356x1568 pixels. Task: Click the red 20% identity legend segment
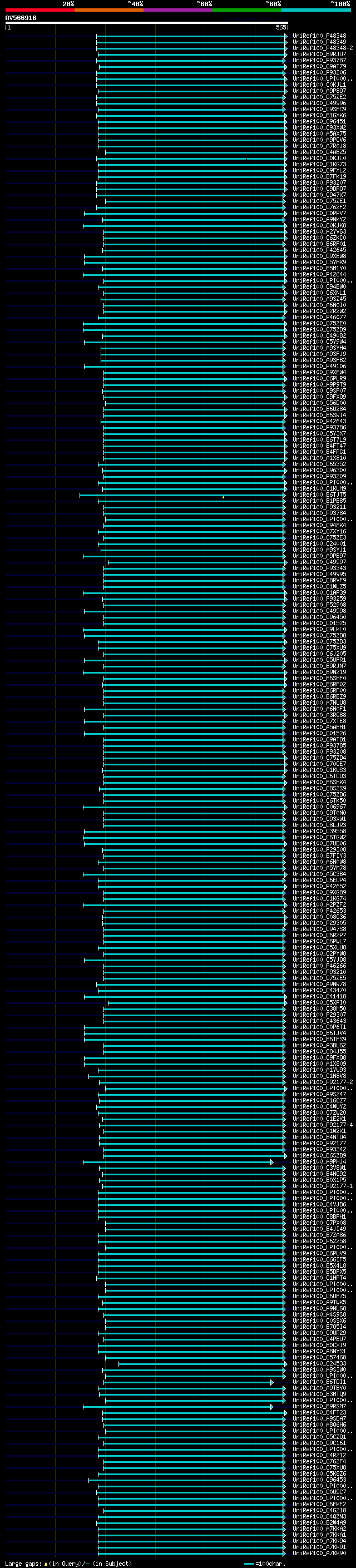(39, 11)
